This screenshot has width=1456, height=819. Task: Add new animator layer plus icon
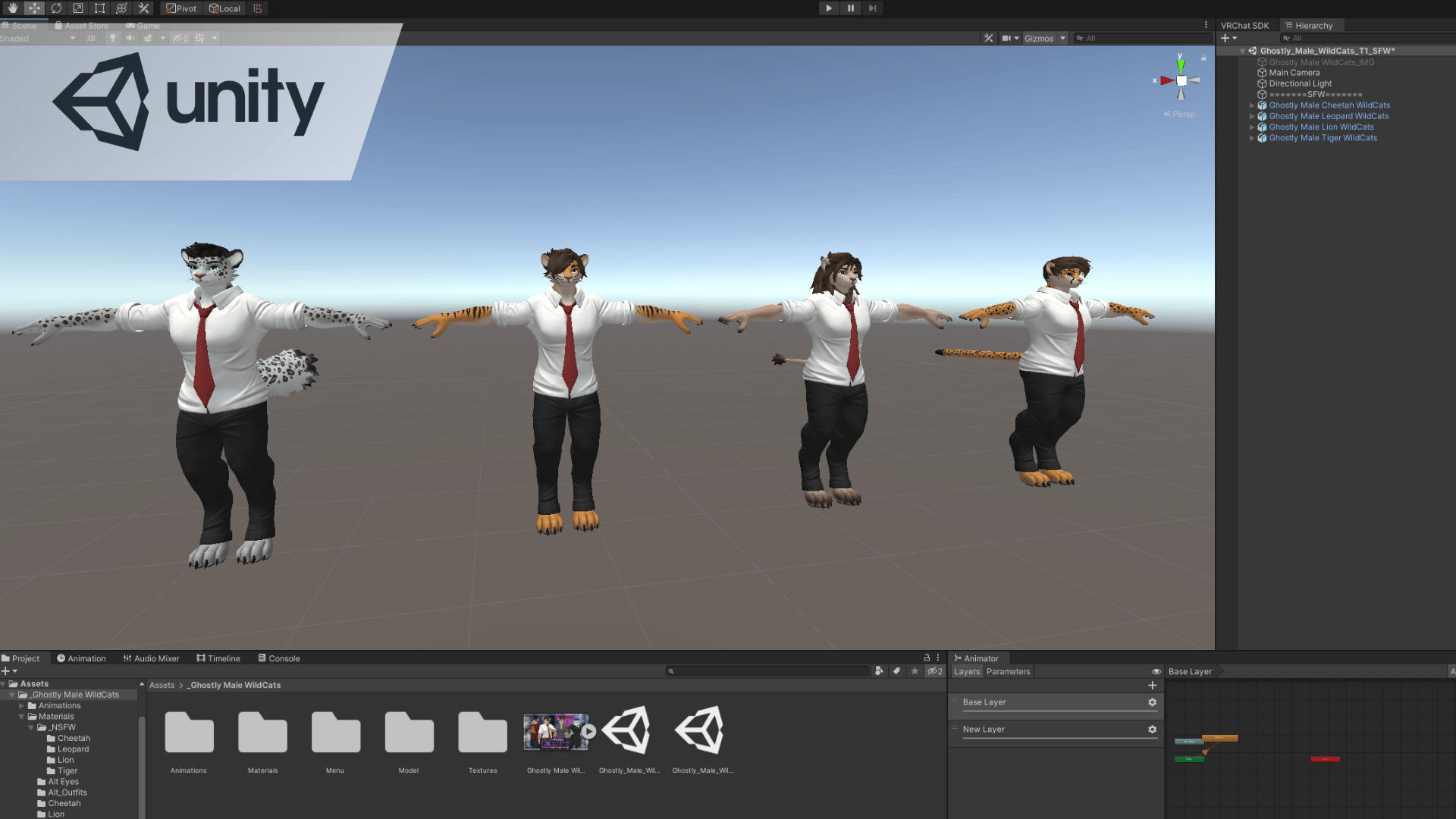[x=1152, y=685]
